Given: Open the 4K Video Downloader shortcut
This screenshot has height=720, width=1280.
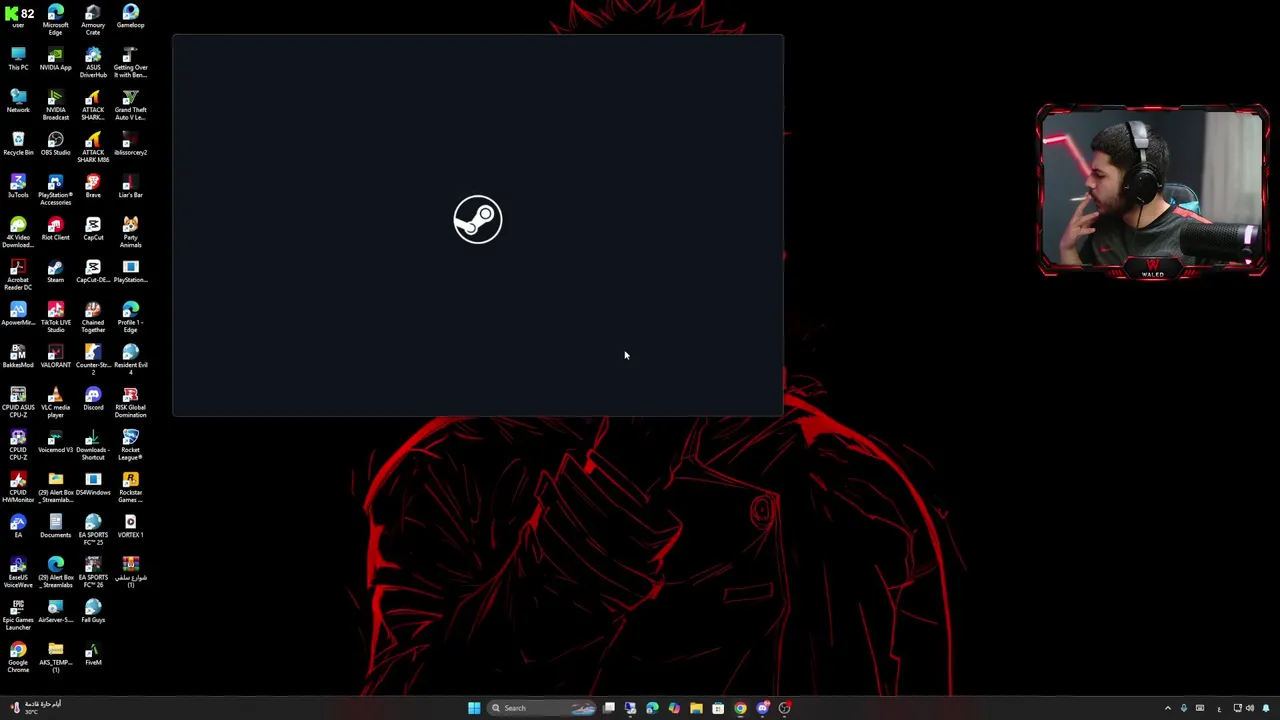Looking at the screenshot, I should click(18, 233).
